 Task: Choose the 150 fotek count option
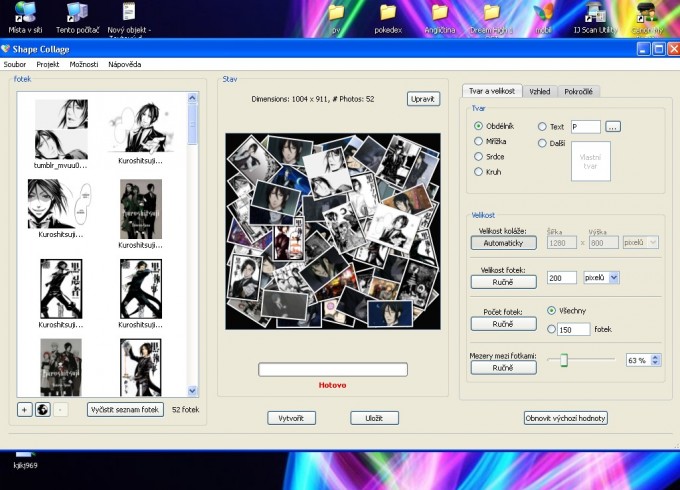(x=551, y=329)
